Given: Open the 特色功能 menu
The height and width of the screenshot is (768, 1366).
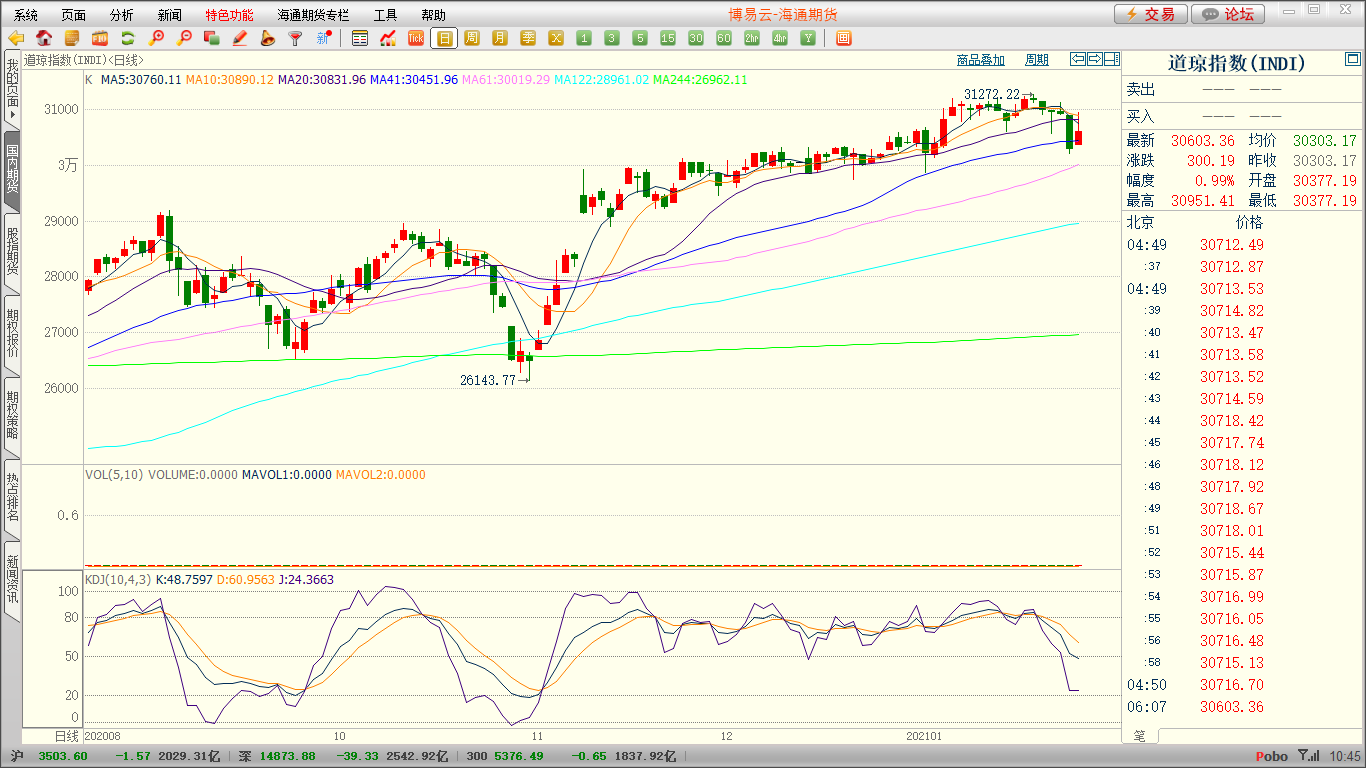Looking at the screenshot, I should click(230, 15).
